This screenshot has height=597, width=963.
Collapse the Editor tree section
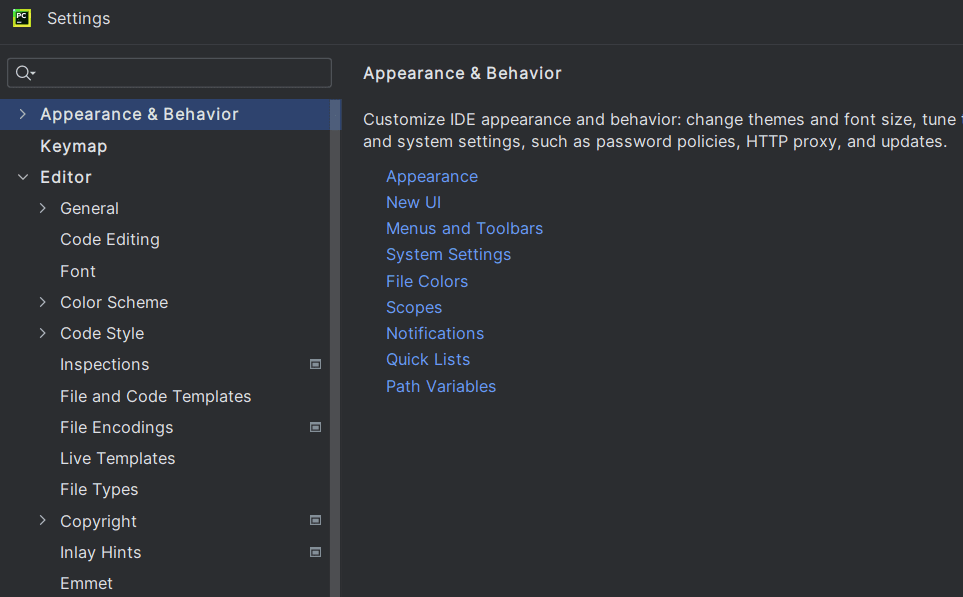(23, 177)
